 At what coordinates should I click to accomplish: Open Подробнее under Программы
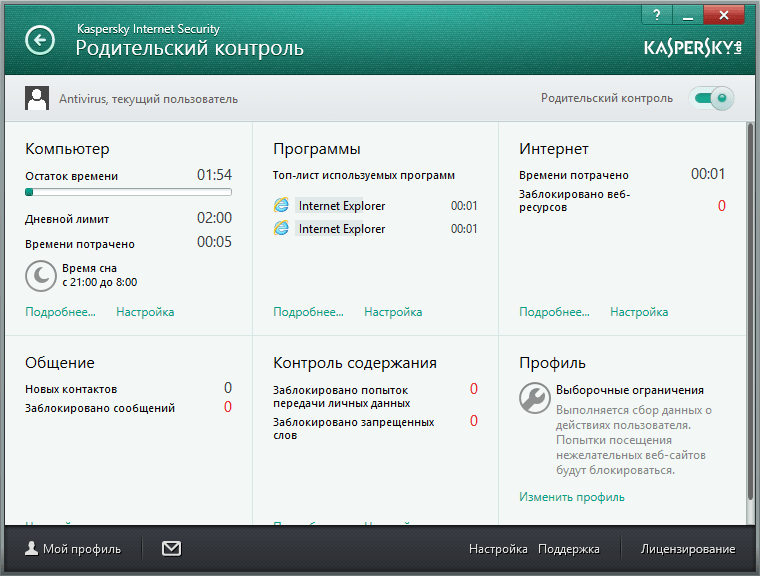coord(308,312)
